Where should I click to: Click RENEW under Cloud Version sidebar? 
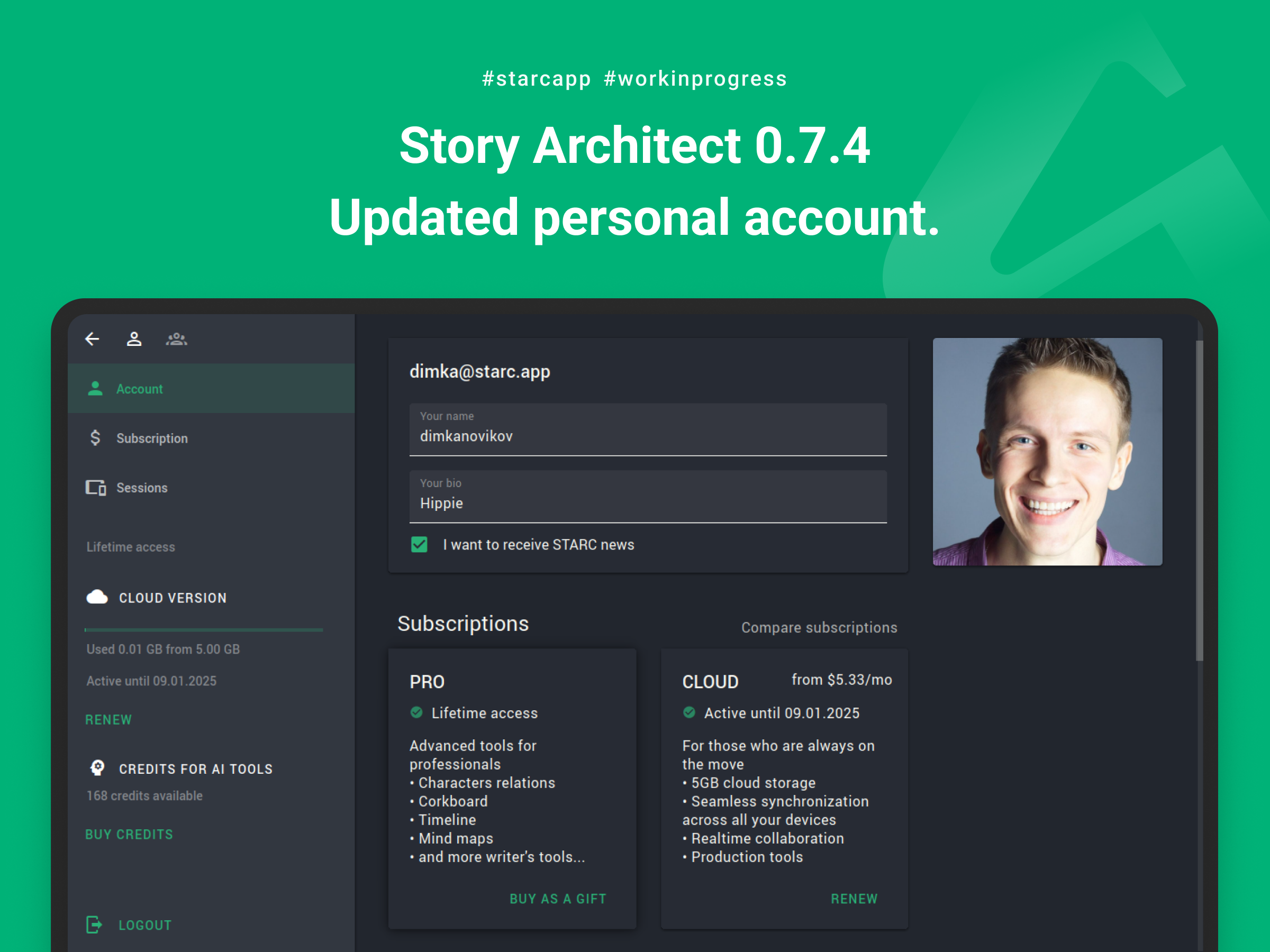coord(108,720)
